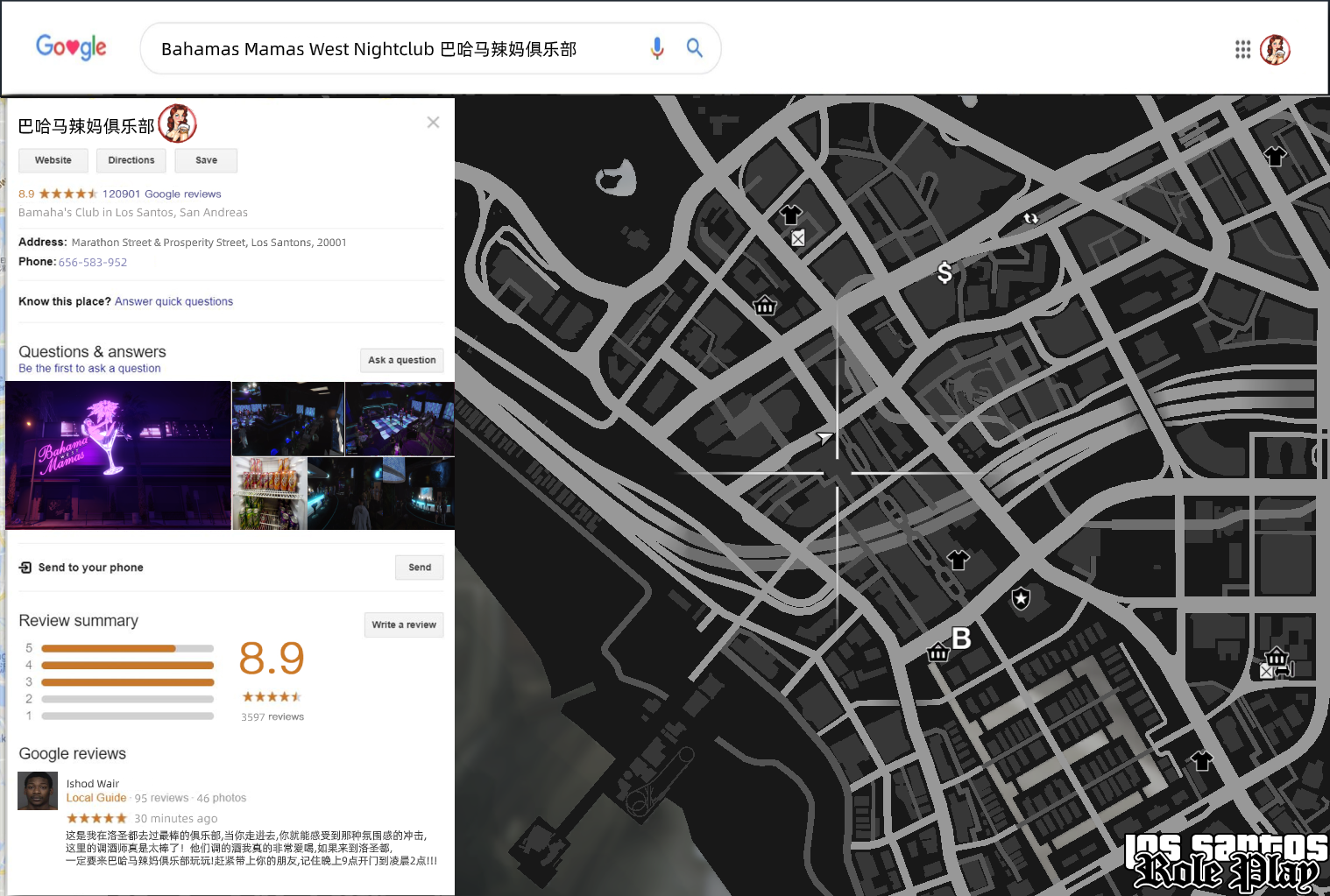Click the large 8.9 rating score
The image size is (1330, 896).
tap(272, 659)
